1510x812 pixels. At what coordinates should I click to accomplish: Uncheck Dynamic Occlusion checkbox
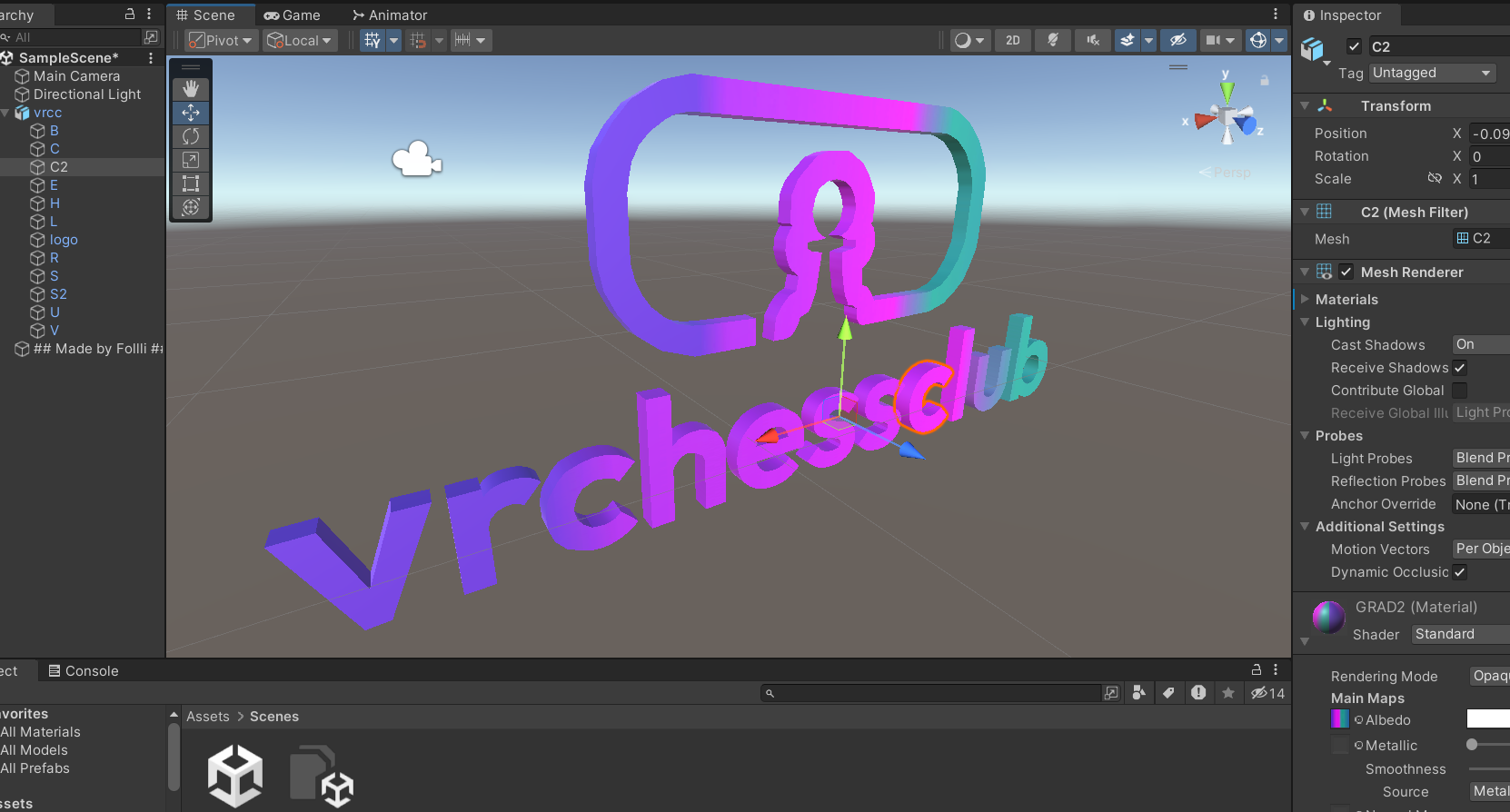coord(1460,572)
